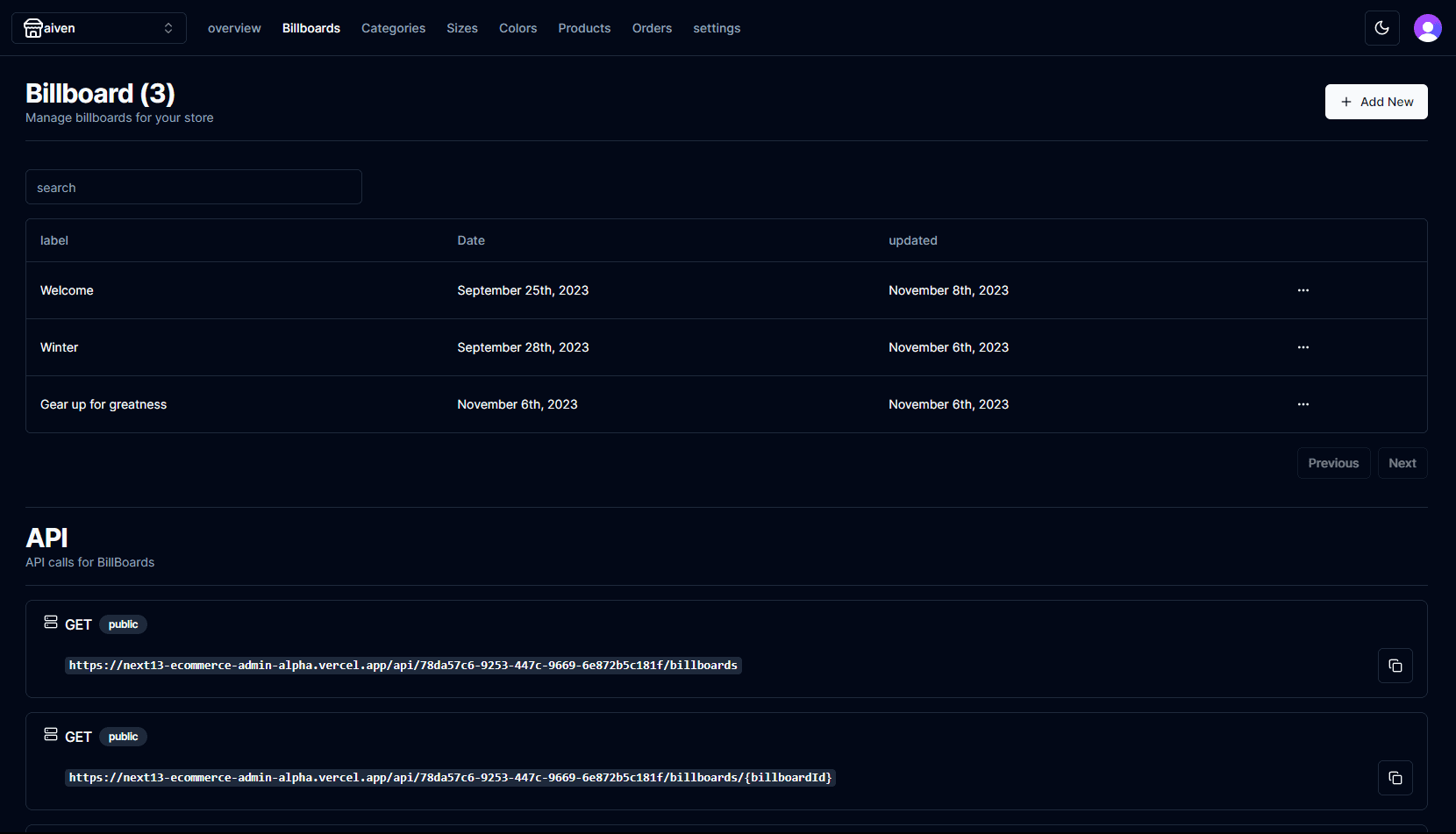Screen dimensions: 1456x834
Task: Navigate to Sizes
Action: [462, 28]
